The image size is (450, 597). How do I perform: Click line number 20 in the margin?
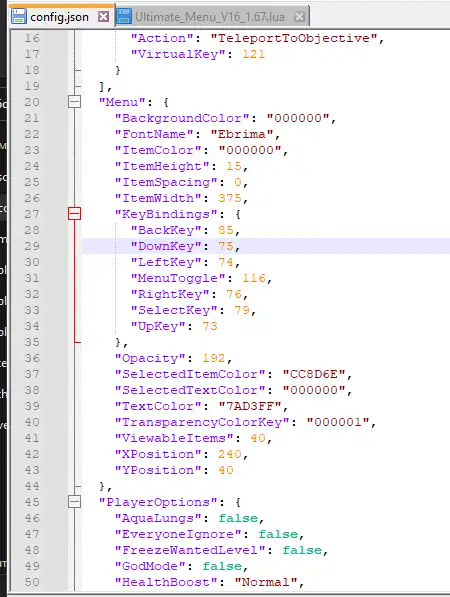[32, 102]
